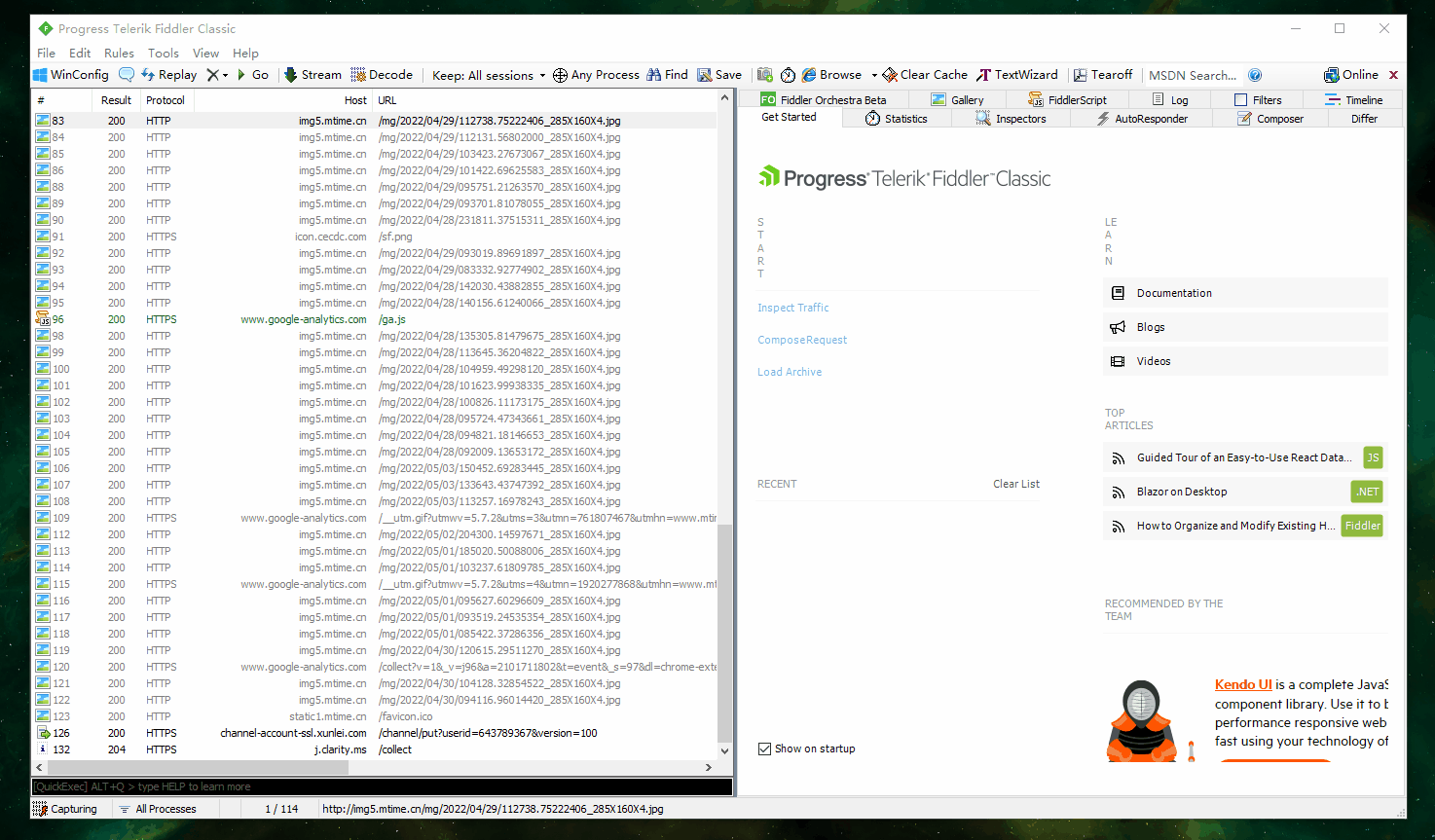Sort sessions by Host column header
Image resolution: width=1435 pixels, height=840 pixels.
283,100
